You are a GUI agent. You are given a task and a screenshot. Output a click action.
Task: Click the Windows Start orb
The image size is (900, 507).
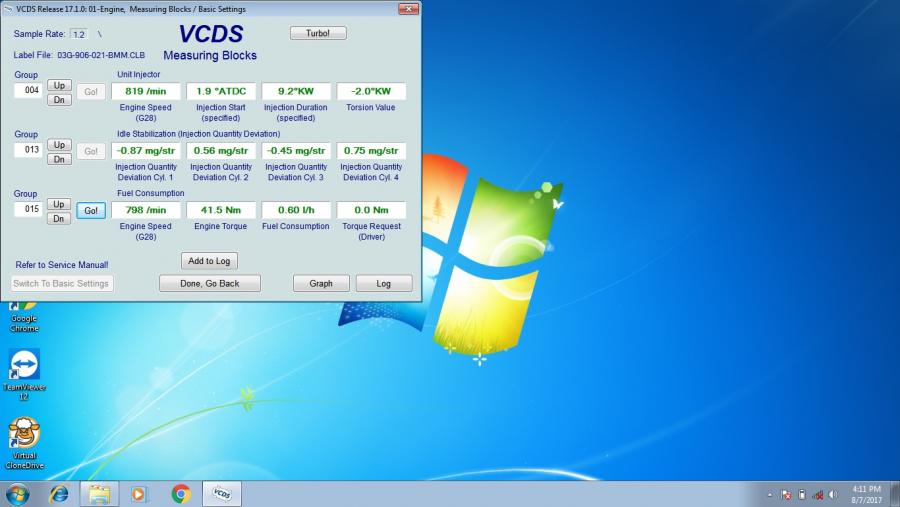tap(18, 494)
